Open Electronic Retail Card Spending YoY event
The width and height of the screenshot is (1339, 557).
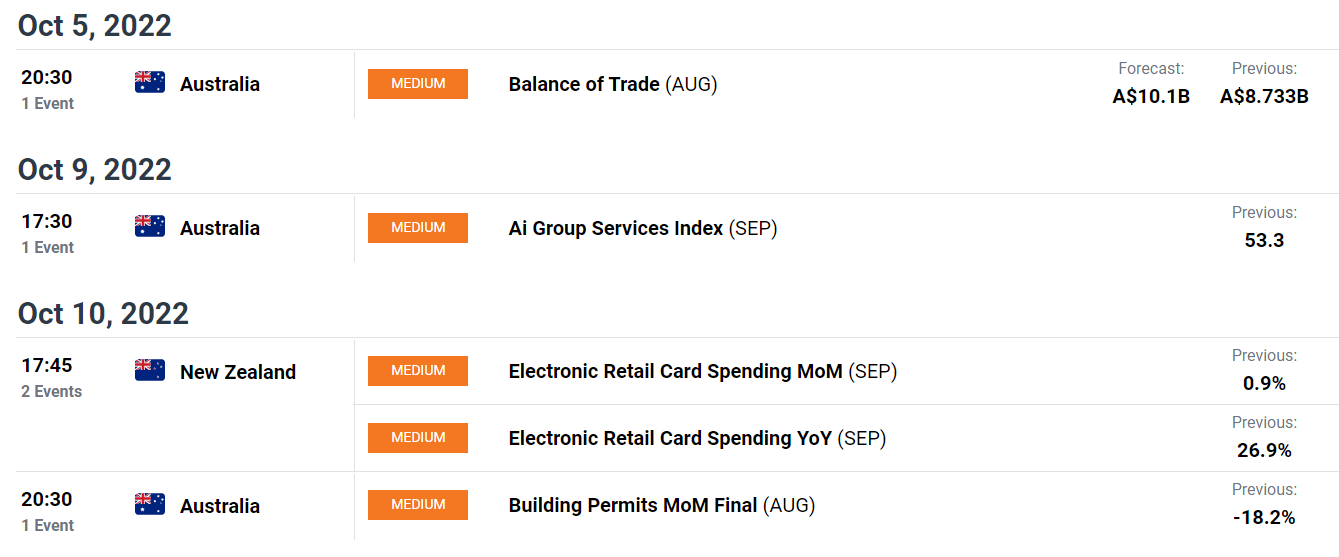tap(698, 438)
